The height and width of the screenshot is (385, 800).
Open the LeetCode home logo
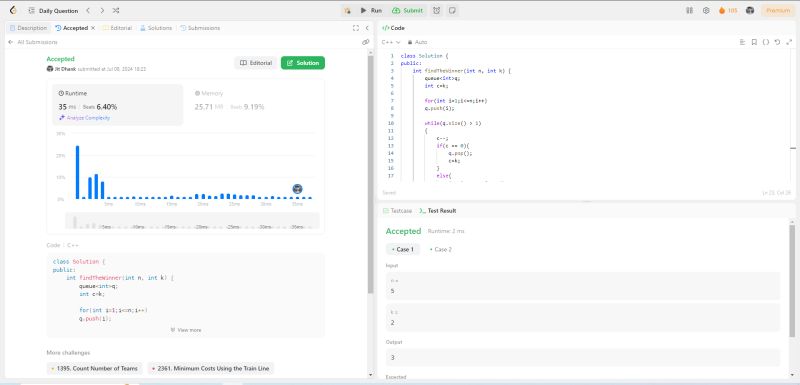click(13, 10)
